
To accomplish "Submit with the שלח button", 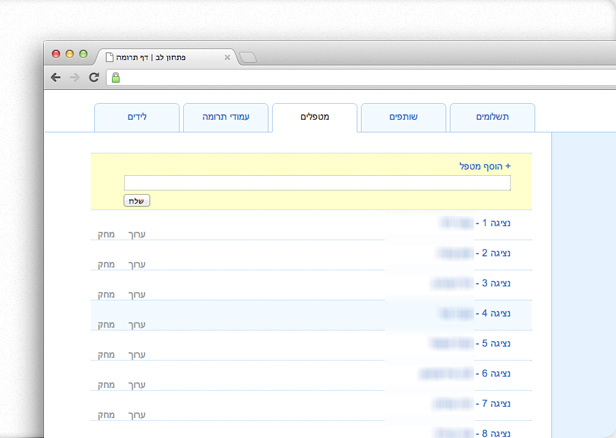I will pyautogui.click(x=137, y=201).
